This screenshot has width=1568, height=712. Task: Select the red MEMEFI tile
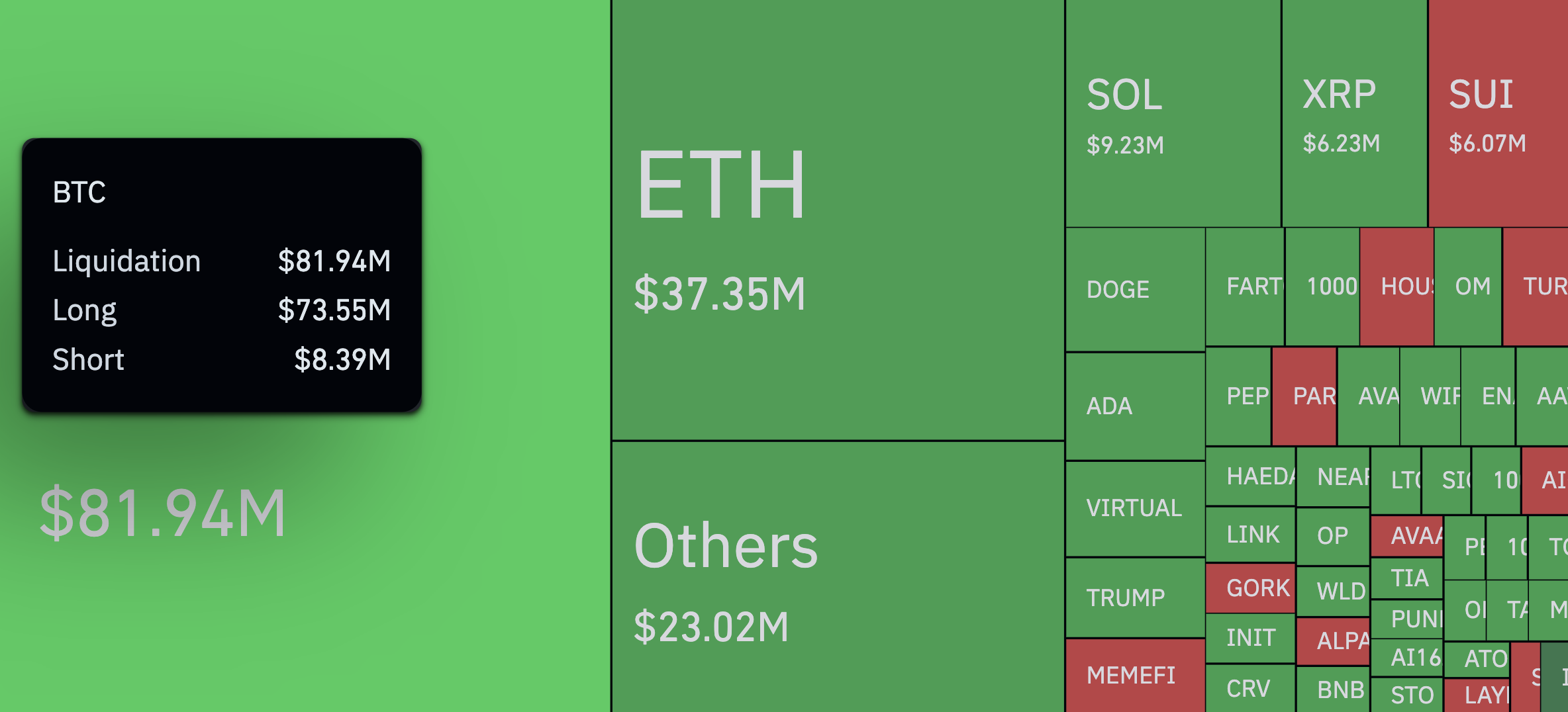point(1135,675)
